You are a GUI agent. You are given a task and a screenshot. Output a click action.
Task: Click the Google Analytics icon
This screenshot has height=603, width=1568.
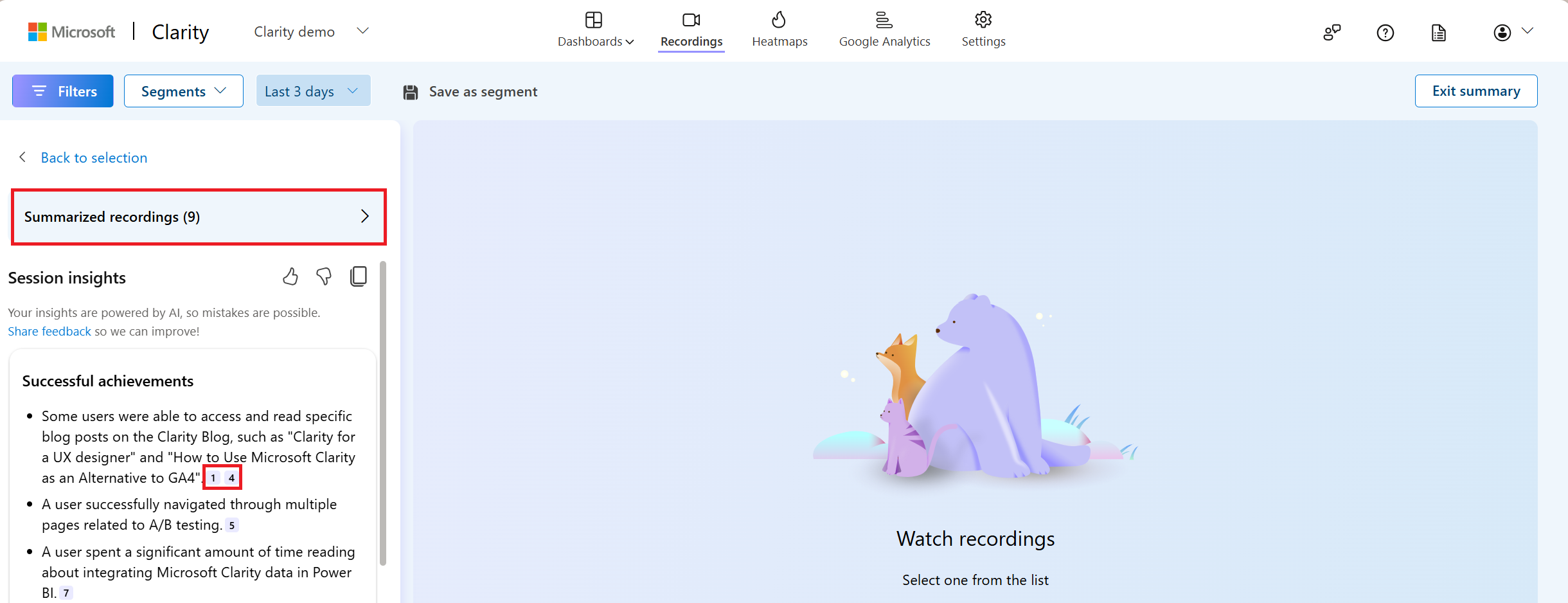pyautogui.click(x=884, y=20)
